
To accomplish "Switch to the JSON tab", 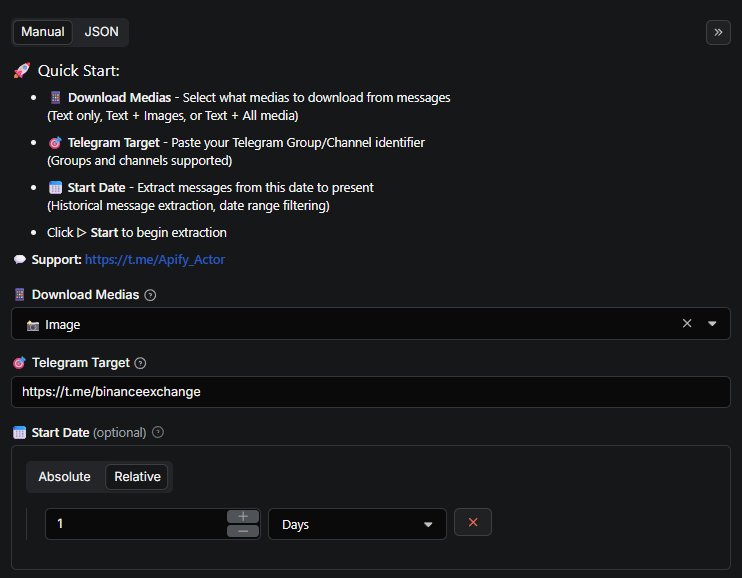I will pyautogui.click(x=101, y=32).
